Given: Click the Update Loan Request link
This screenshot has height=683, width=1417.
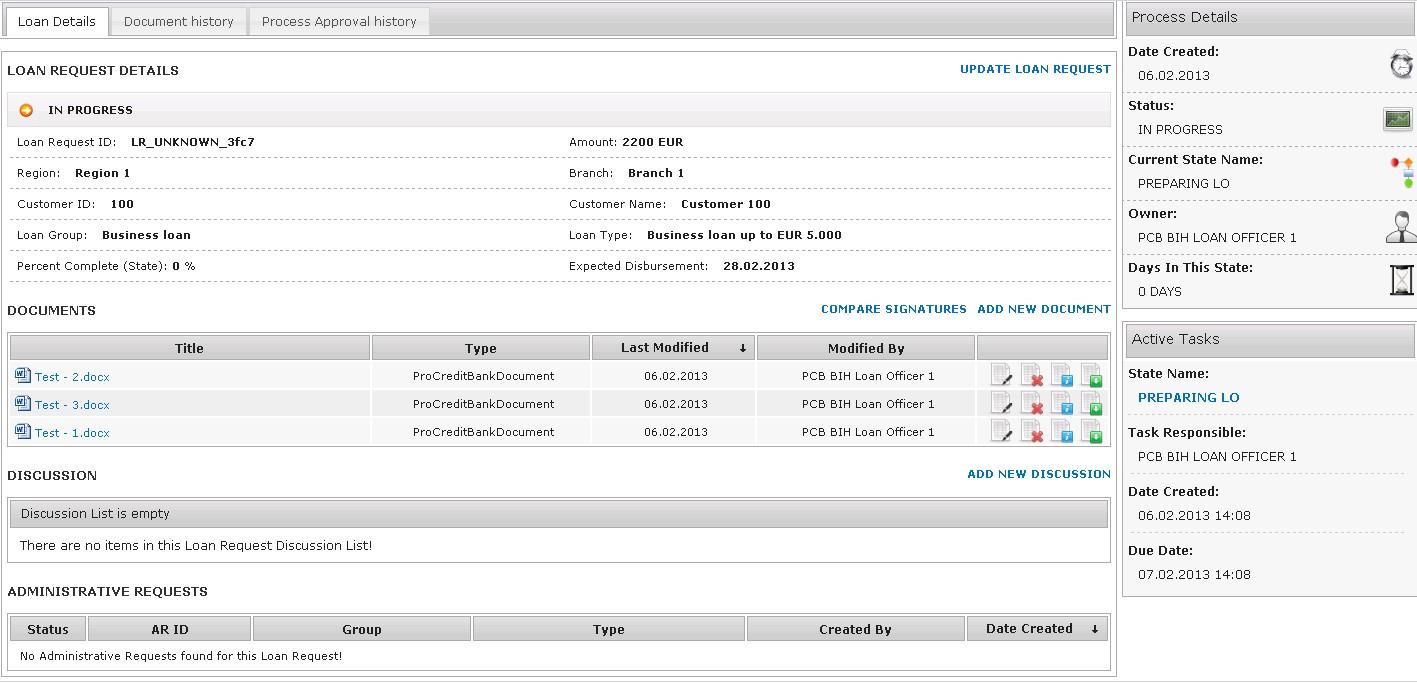Looking at the screenshot, I should (1035, 69).
